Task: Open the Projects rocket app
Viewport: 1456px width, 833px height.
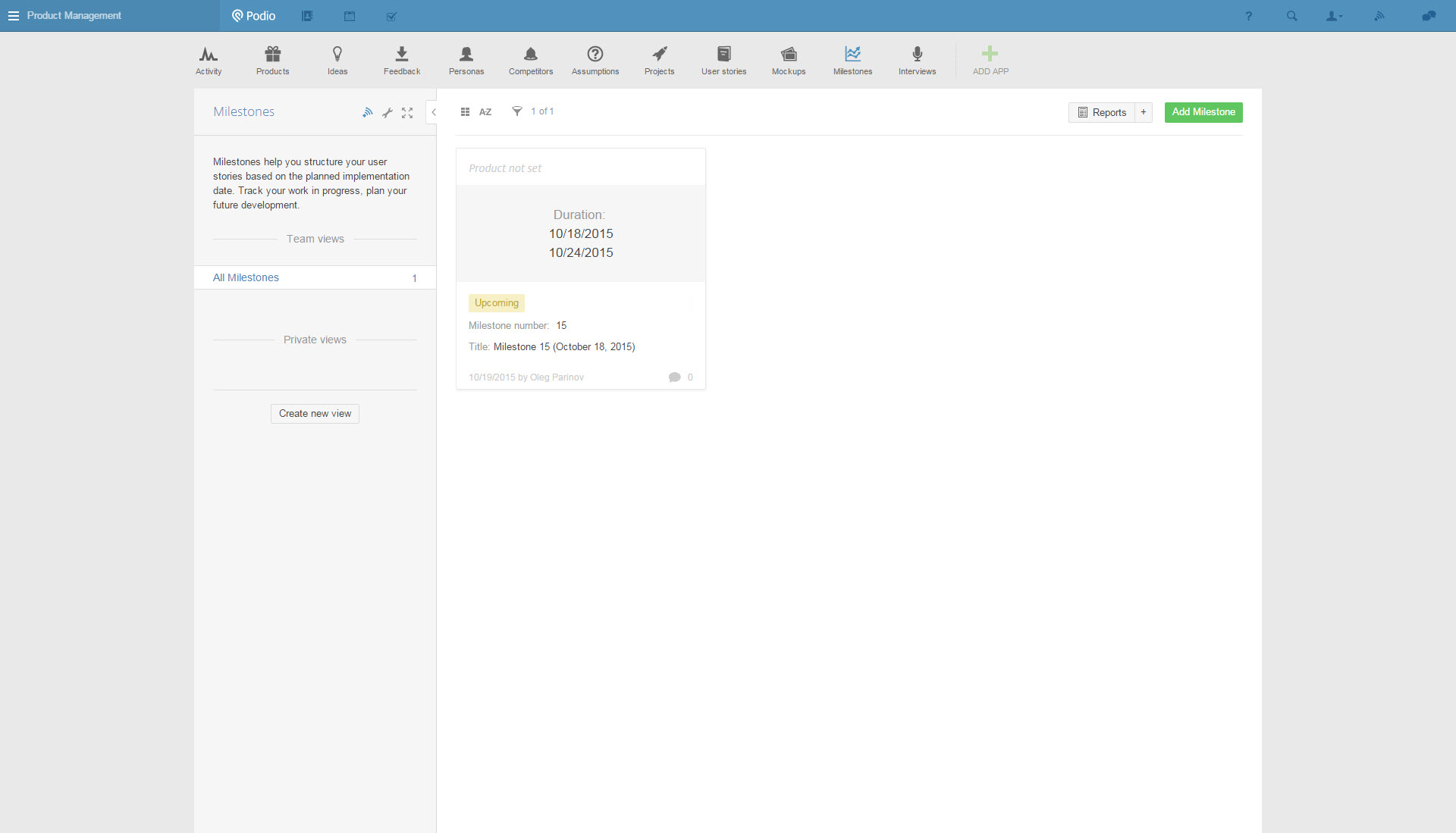Action: tap(659, 60)
